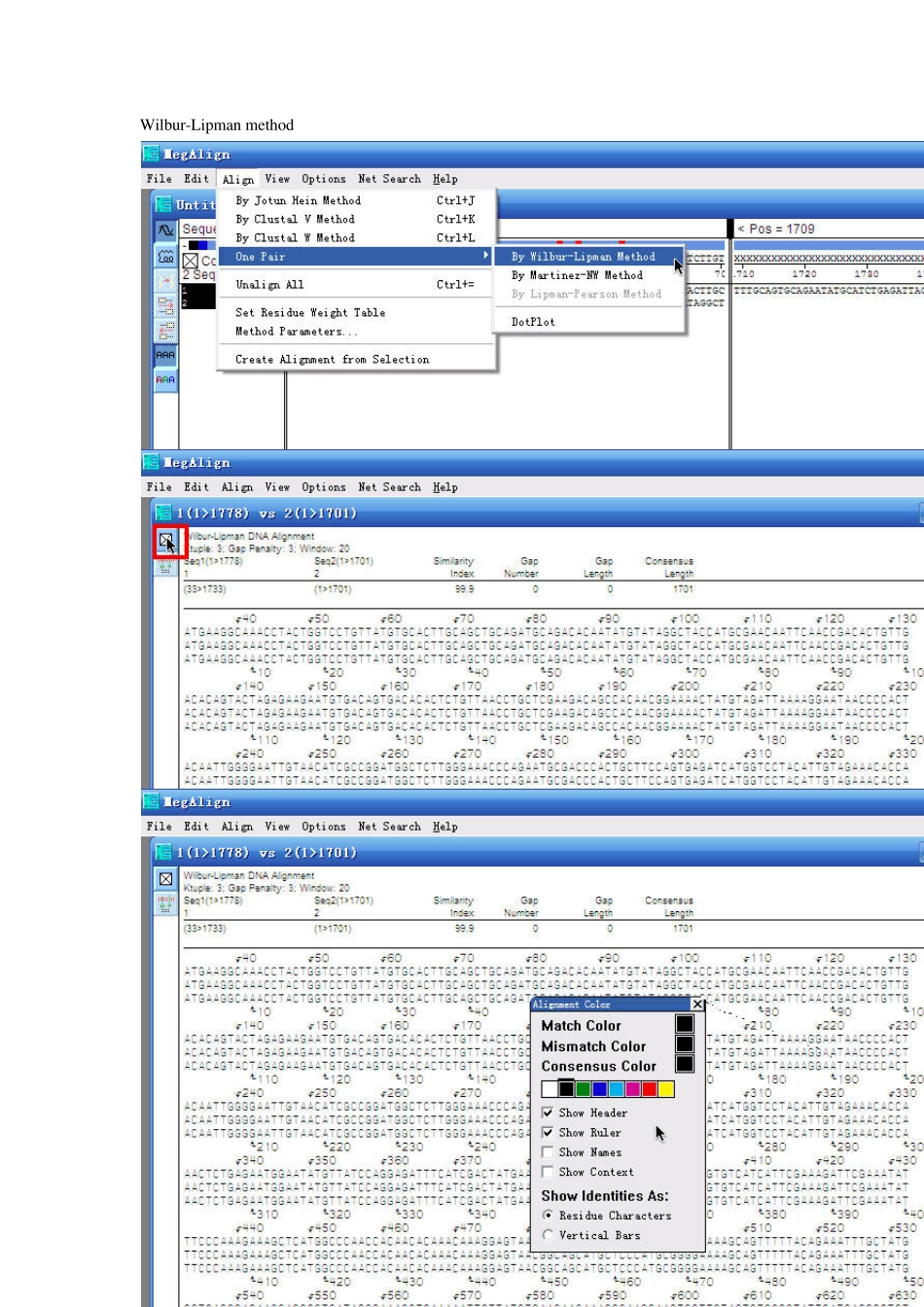The height and width of the screenshot is (1307, 924).
Task: Click 'Seq2(1>1701)' header in bottom window
Action: (x=343, y=901)
